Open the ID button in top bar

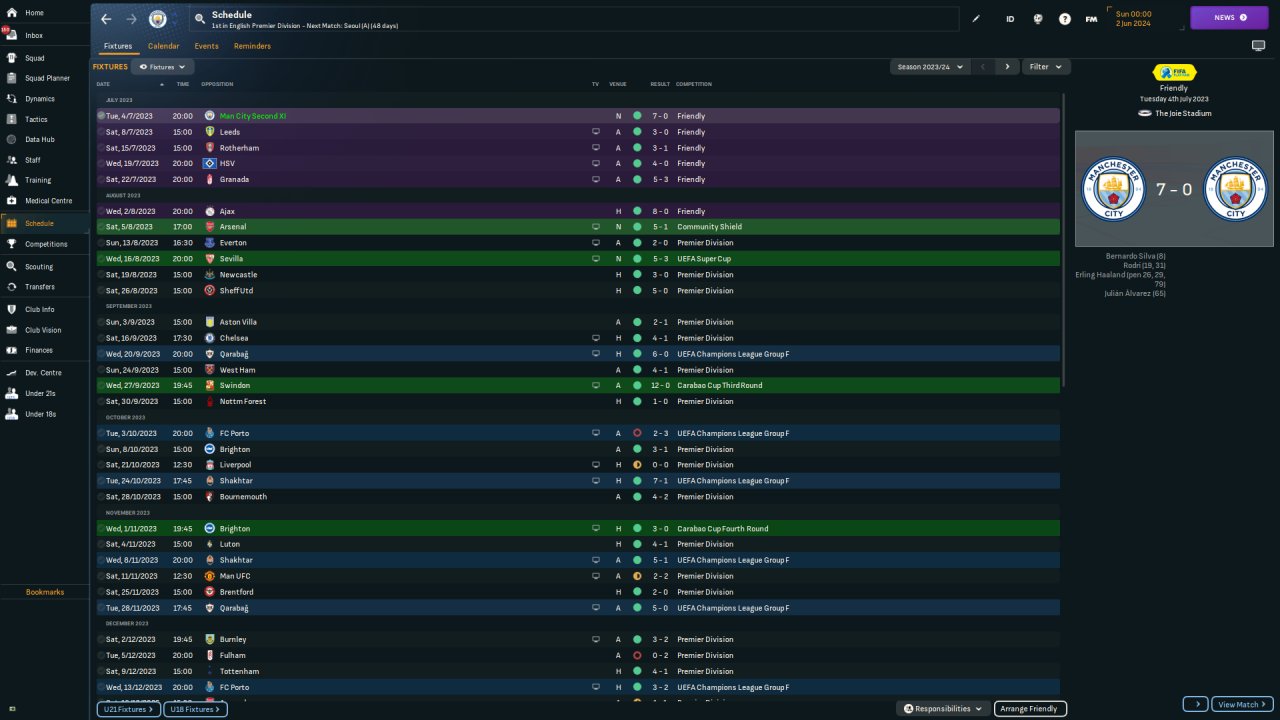click(1010, 19)
